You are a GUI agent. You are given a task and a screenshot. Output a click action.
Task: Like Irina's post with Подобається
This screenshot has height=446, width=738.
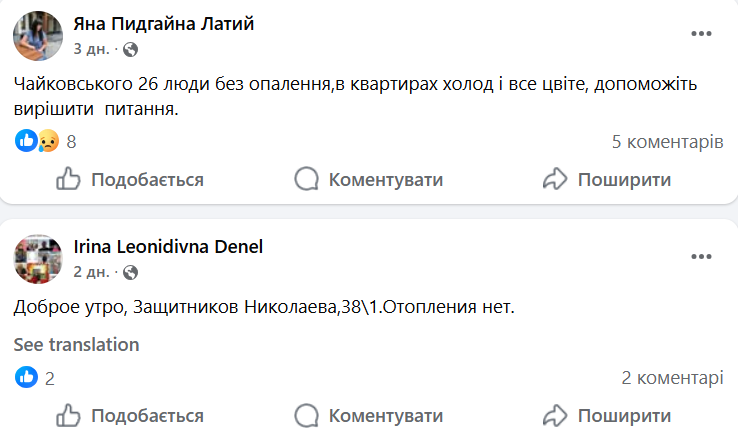point(130,415)
